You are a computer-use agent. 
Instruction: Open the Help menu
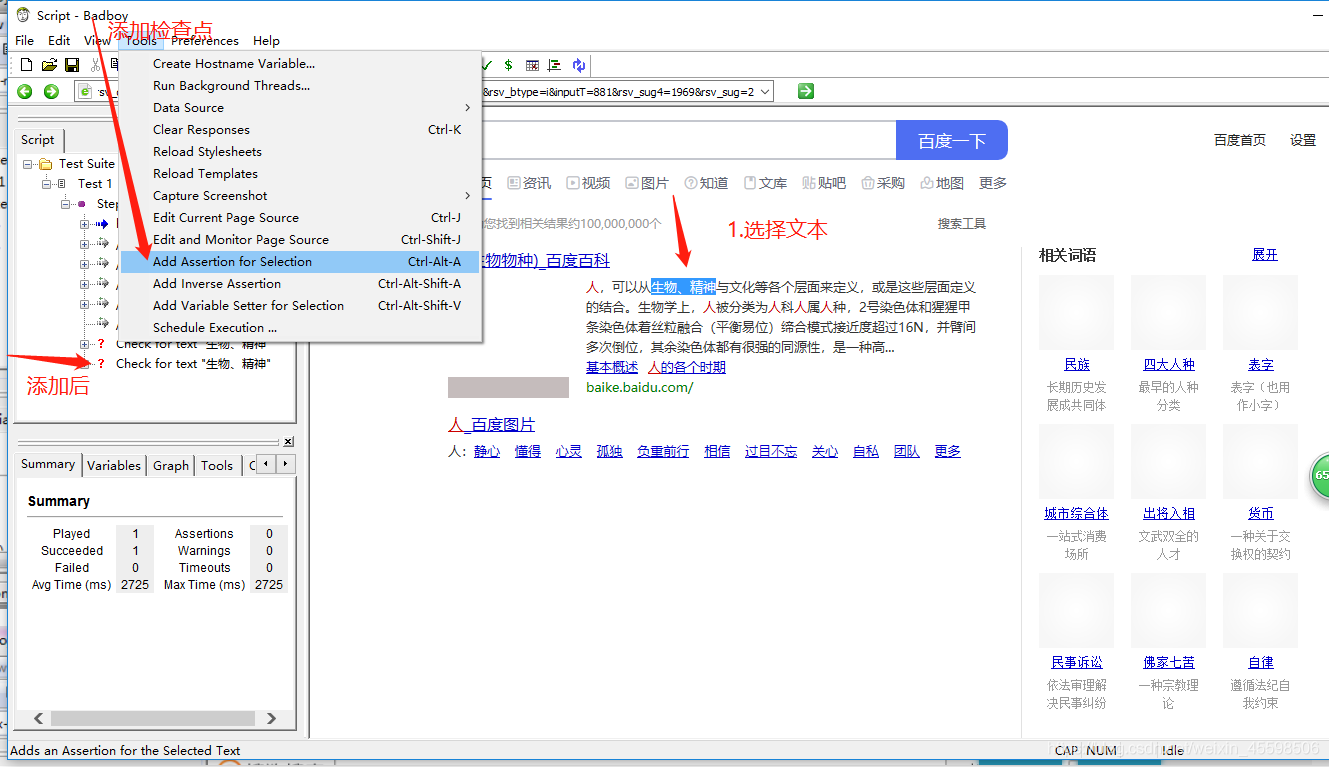266,41
